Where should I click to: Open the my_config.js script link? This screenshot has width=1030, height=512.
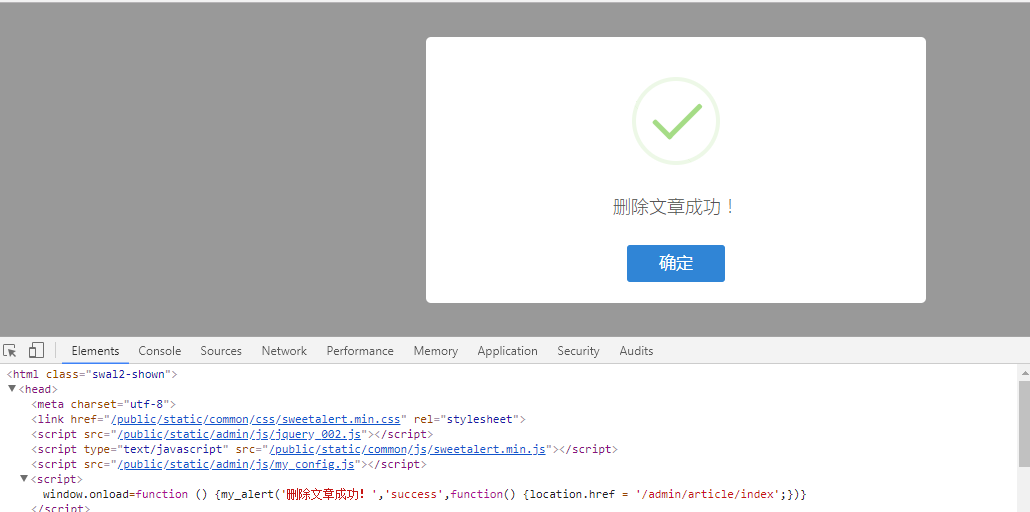(x=236, y=465)
